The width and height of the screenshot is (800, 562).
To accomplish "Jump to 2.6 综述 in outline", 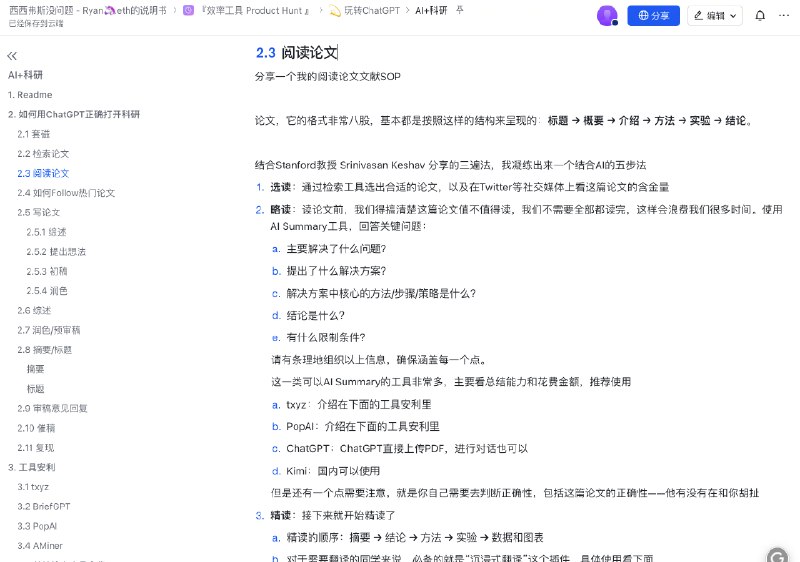I will coord(34,310).
